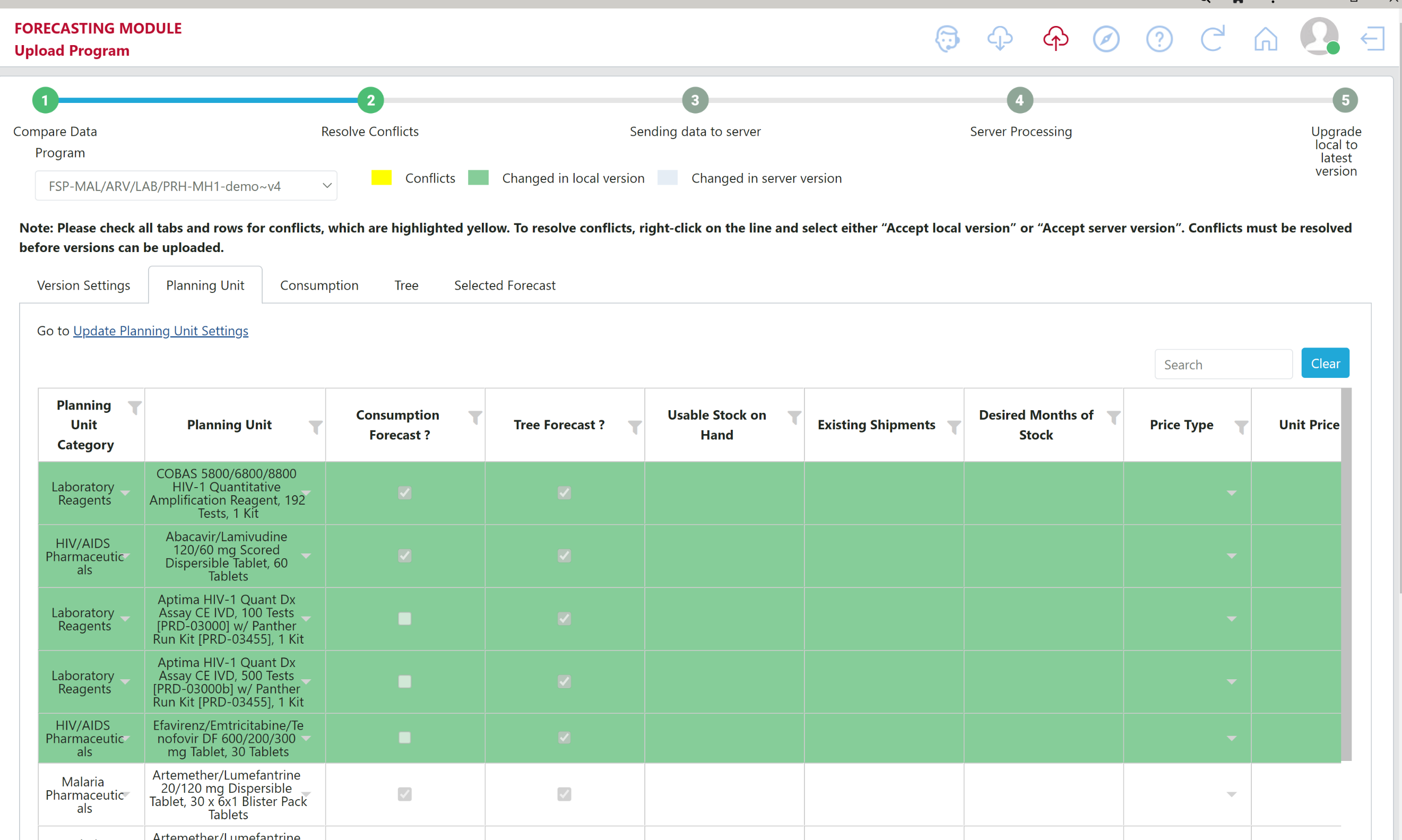Click the refresh arrow icon
The width and height of the screenshot is (1402, 840).
pyautogui.click(x=1213, y=39)
